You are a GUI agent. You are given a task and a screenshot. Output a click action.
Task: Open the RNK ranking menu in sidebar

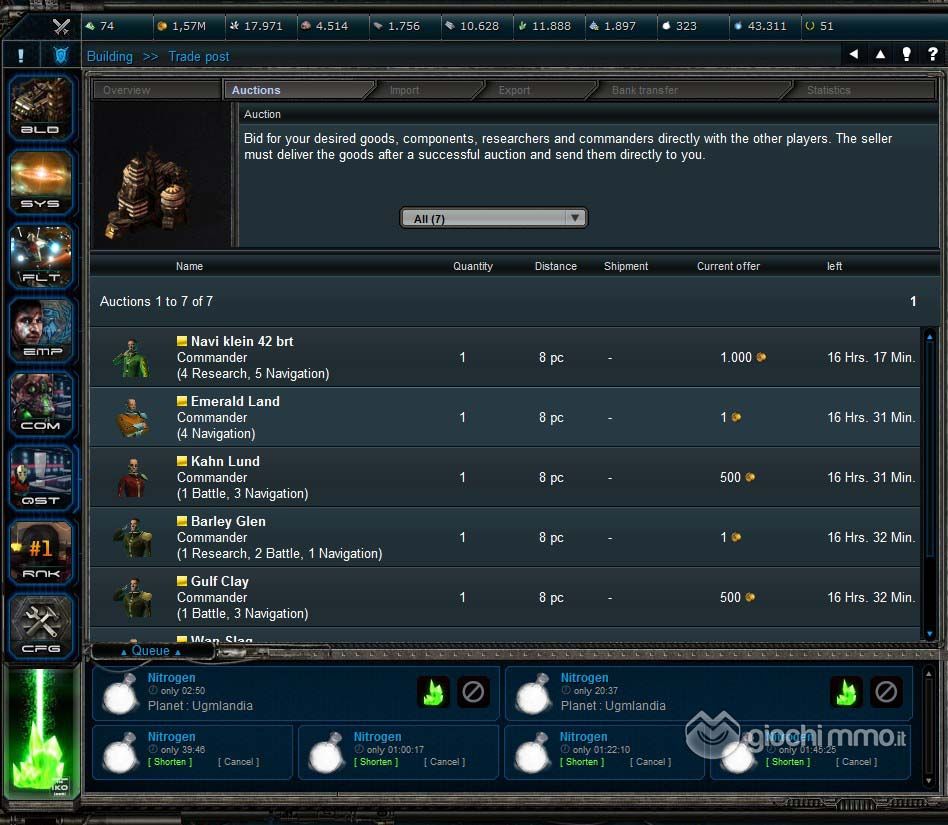41,553
